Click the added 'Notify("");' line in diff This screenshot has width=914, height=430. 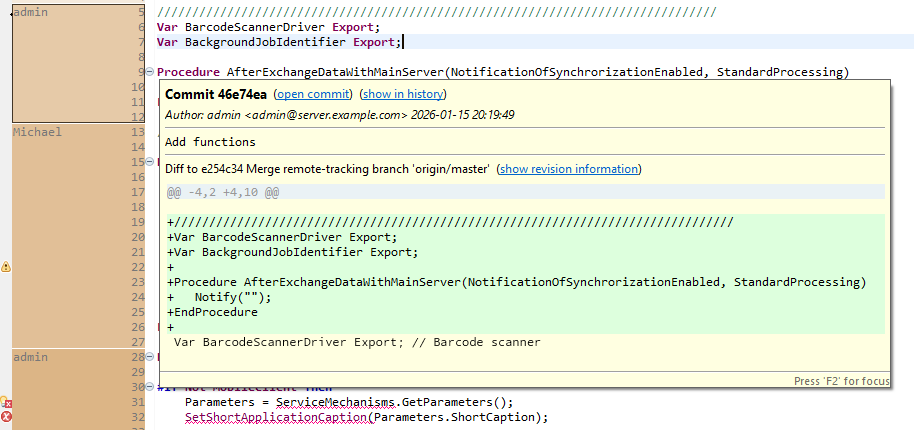click(232, 297)
